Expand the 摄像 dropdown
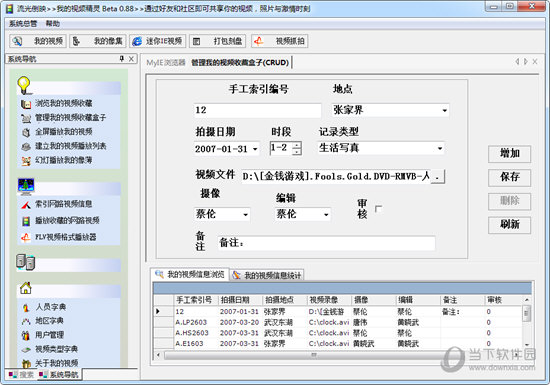The image size is (550, 385). pos(246,214)
